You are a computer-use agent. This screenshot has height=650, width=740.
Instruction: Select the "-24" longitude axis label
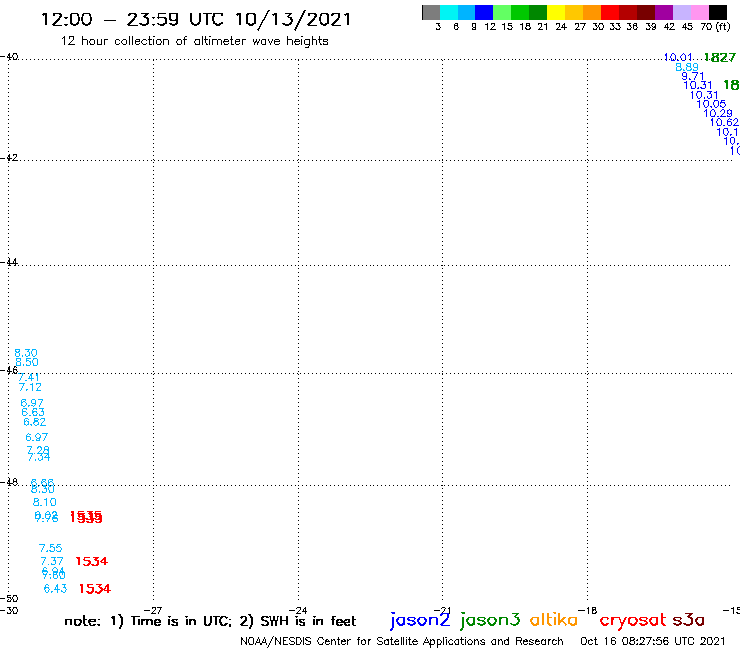click(x=298, y=611)
